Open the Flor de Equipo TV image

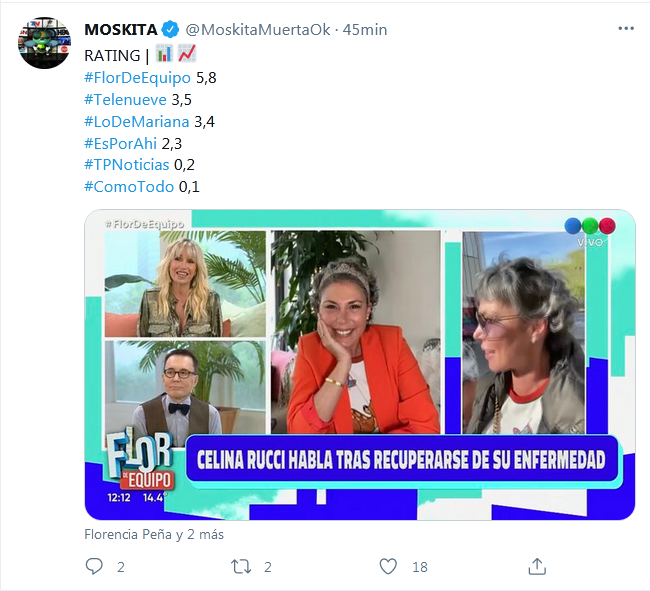tap(360, 365)
